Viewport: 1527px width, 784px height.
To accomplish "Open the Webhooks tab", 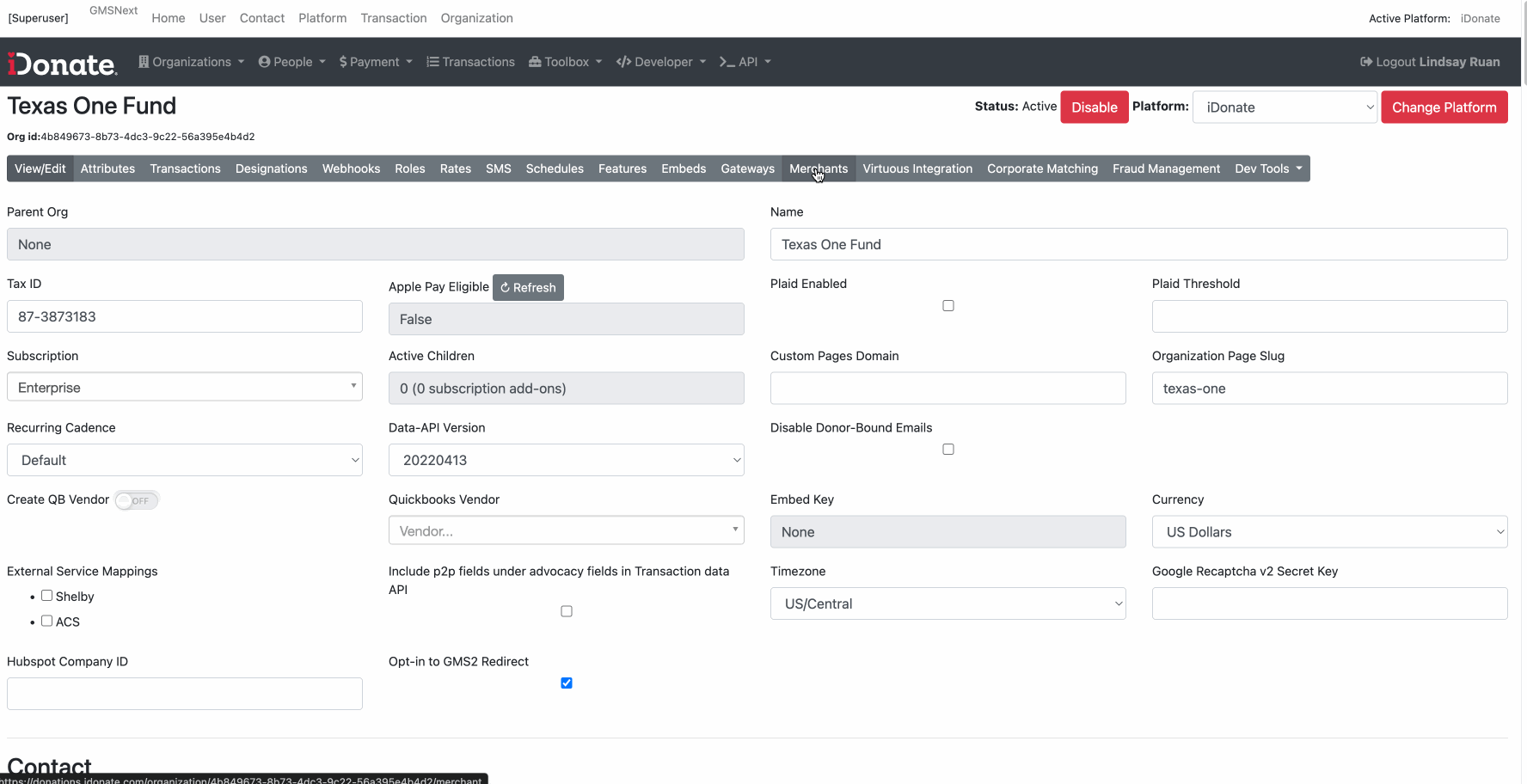I will pyautogui.click(x=351, y=168).
